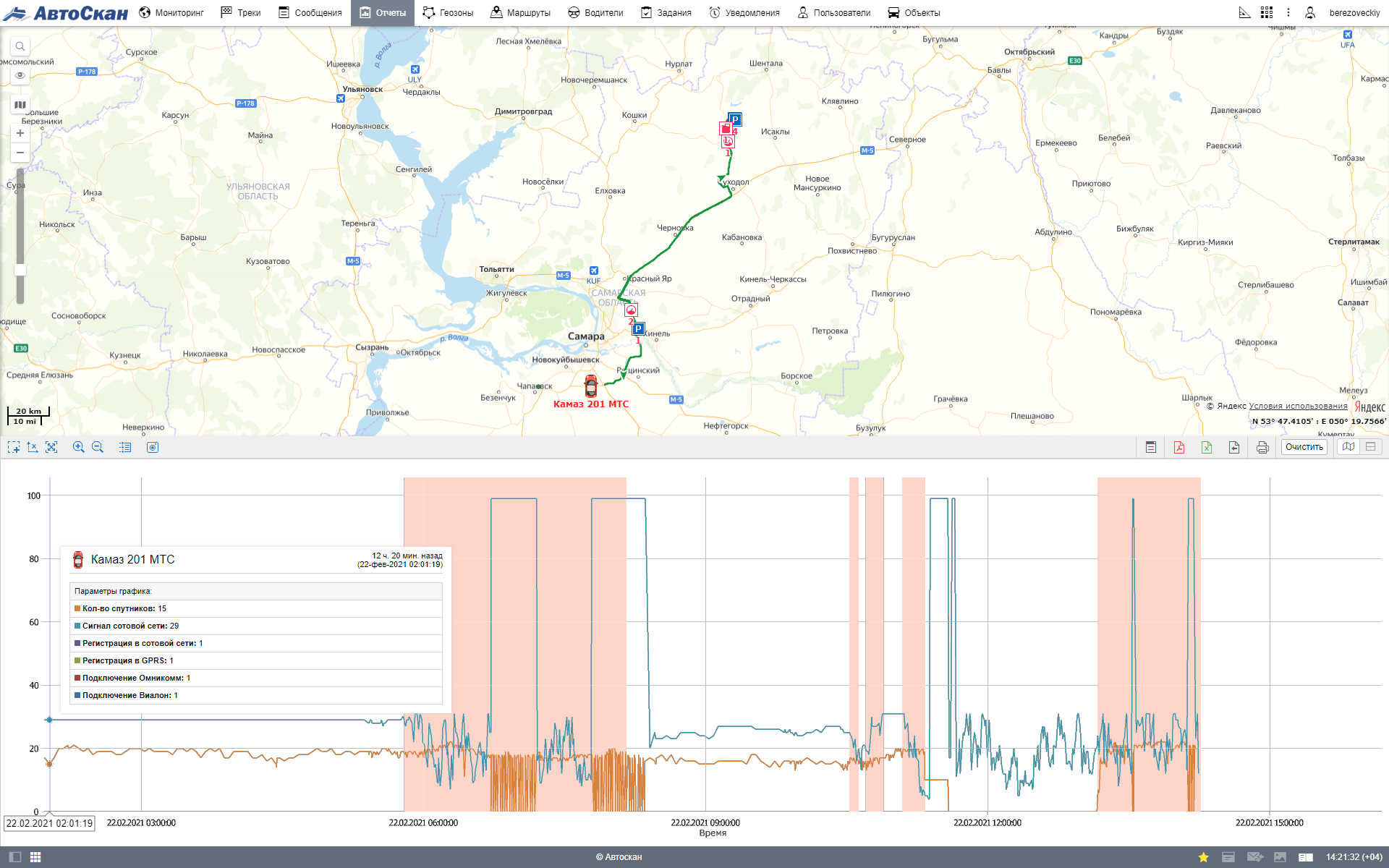Click the print report icon
This screenshot has height=868, width=1389.
click(1262, 447)
